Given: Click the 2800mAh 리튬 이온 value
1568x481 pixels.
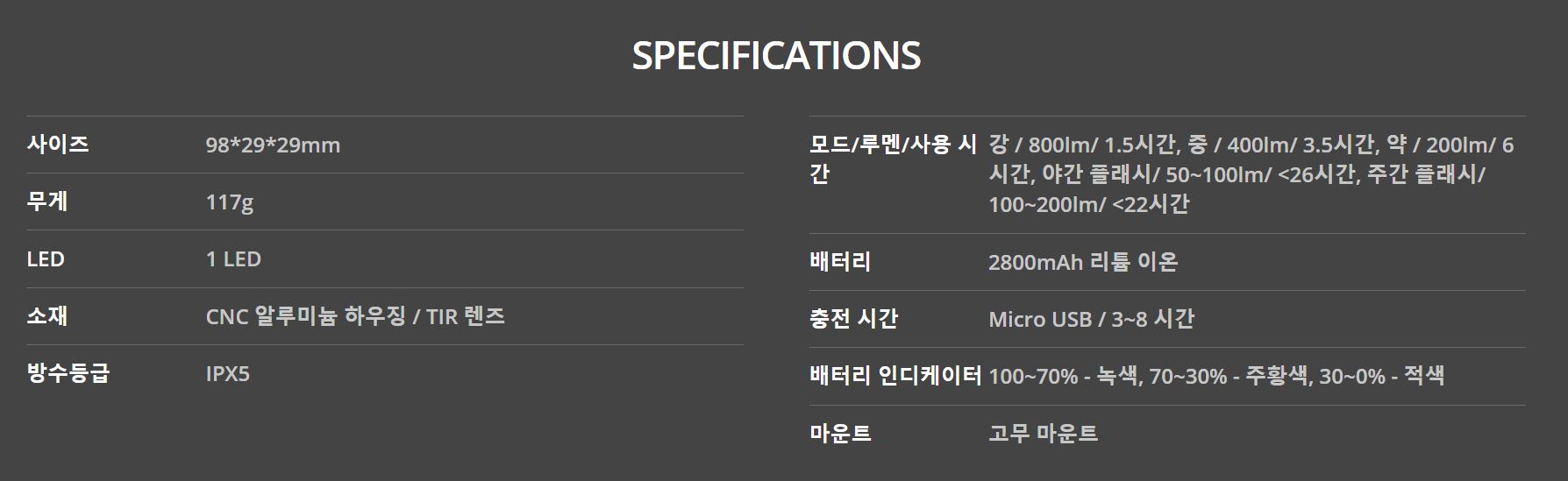Looking at the screenshot, I should tap(1083, 261).
